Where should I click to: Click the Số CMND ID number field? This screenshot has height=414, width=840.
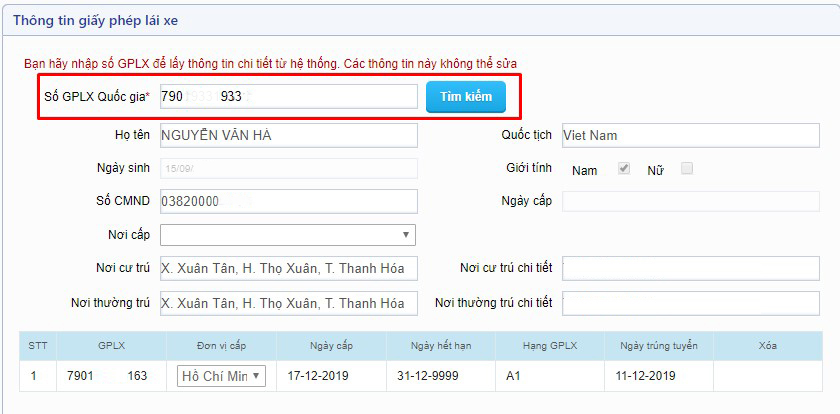[287, 201]
